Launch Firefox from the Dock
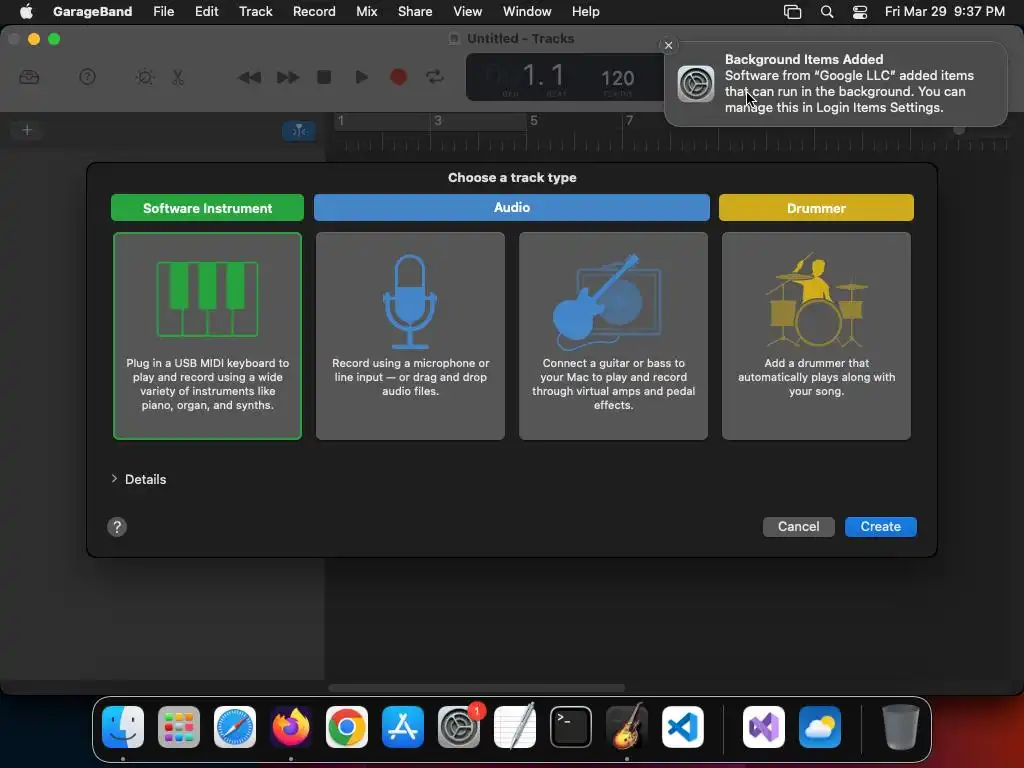 291,727
